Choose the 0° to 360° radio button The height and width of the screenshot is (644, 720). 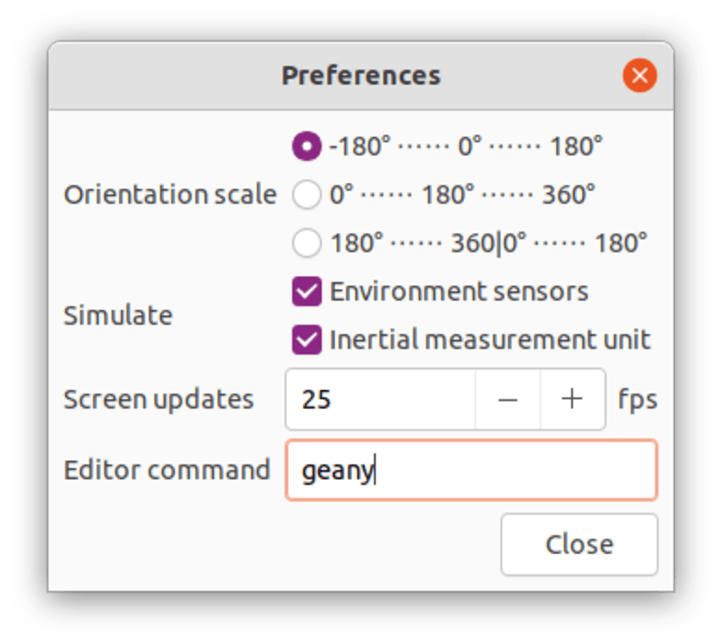(306, 194)
